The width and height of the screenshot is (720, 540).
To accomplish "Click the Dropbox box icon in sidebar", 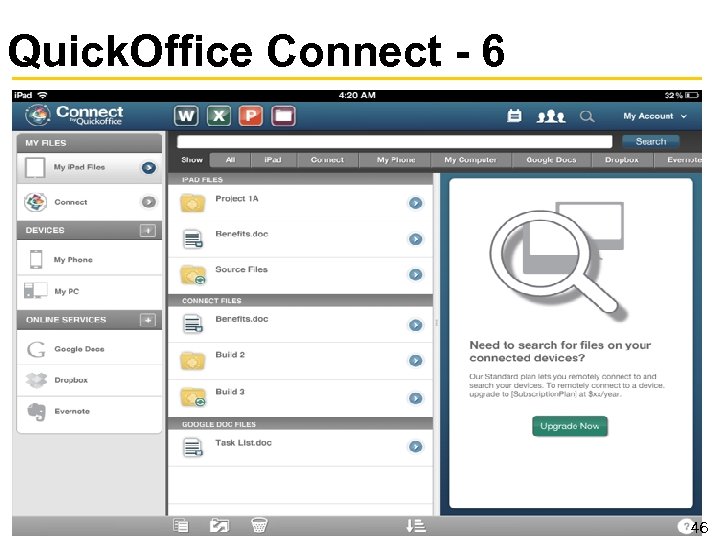I will 36,380.
